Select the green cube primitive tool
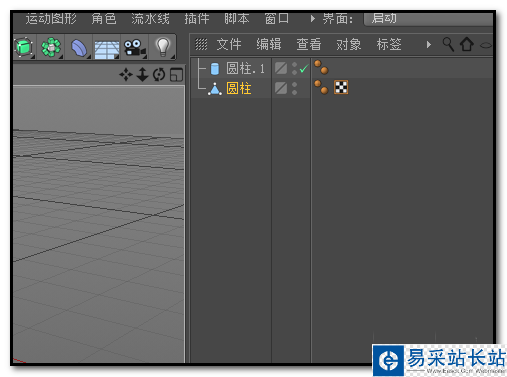The width and height of the screenshot is (507, 377). [24, 47]
